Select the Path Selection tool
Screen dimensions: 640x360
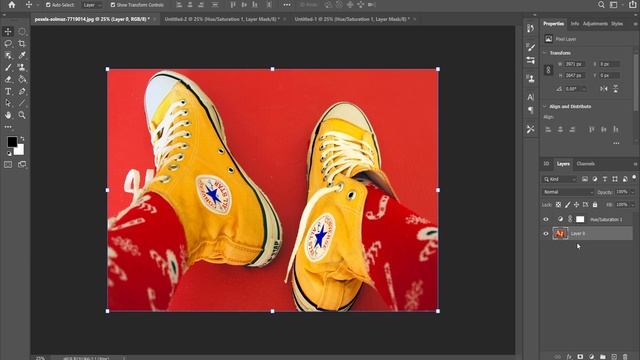click(x=8, y=103)
